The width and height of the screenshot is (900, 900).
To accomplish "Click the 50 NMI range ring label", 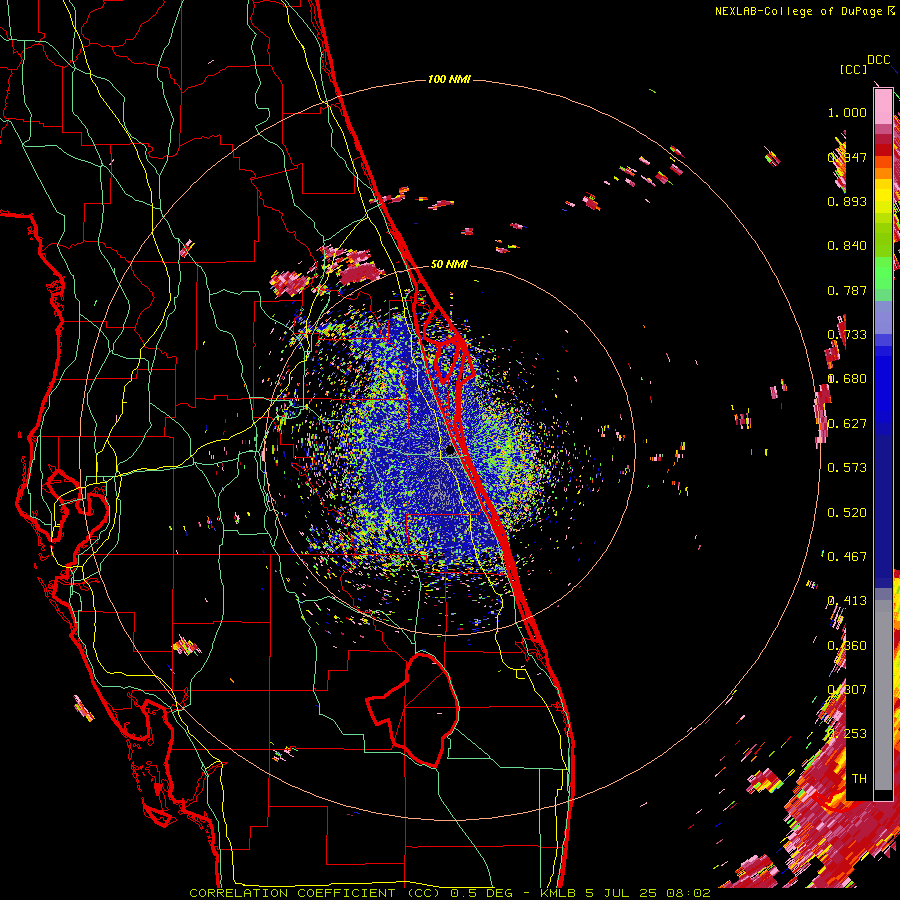I will pyautogui.click(x=449, y=264).
